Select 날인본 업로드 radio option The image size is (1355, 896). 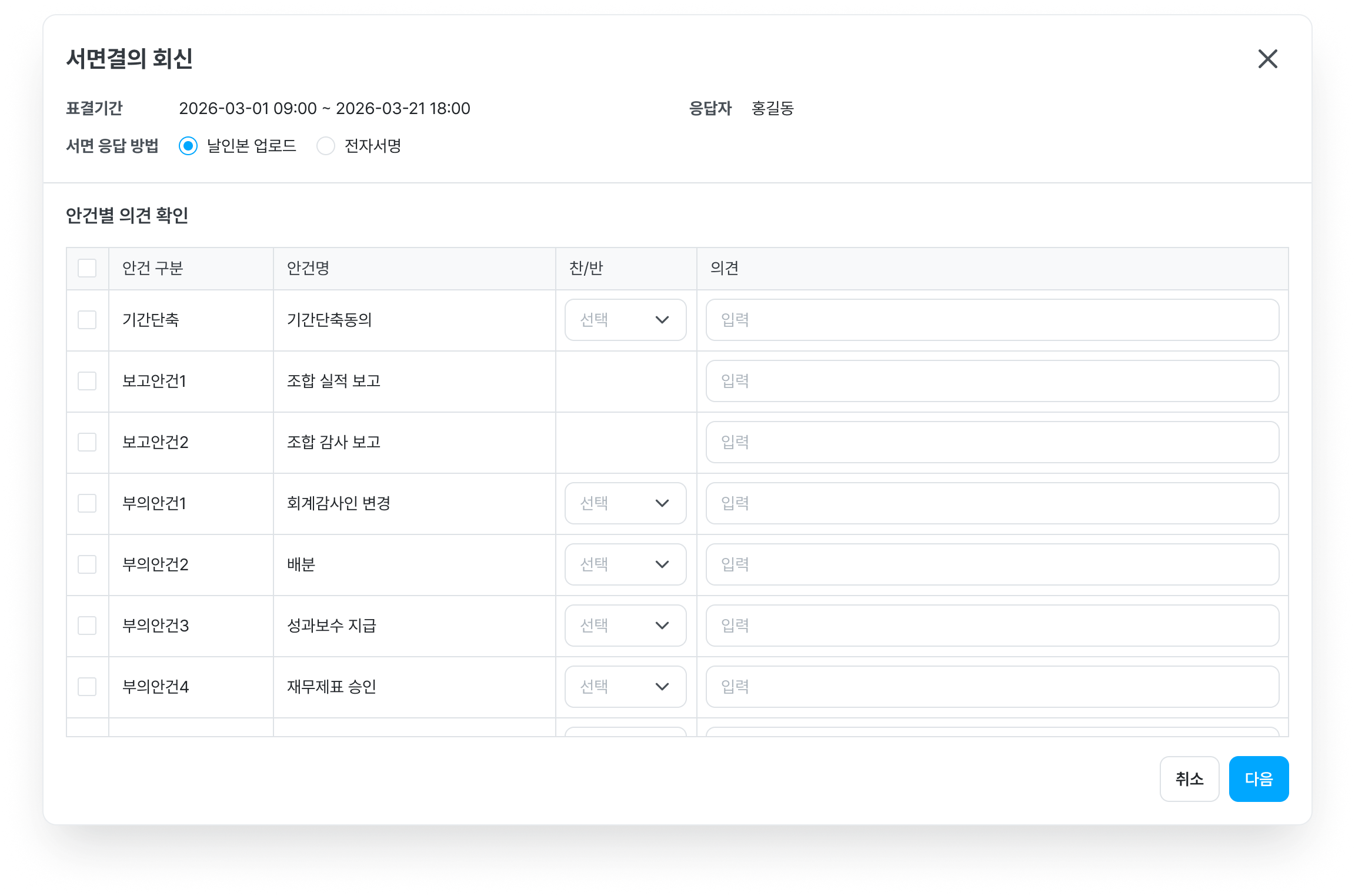coord(188,146)
